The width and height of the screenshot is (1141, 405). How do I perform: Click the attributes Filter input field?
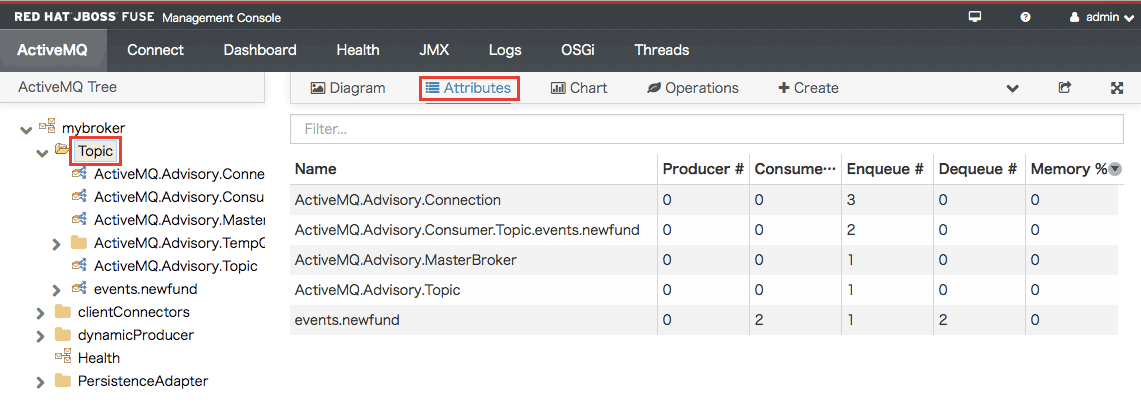tap(707, 129)
